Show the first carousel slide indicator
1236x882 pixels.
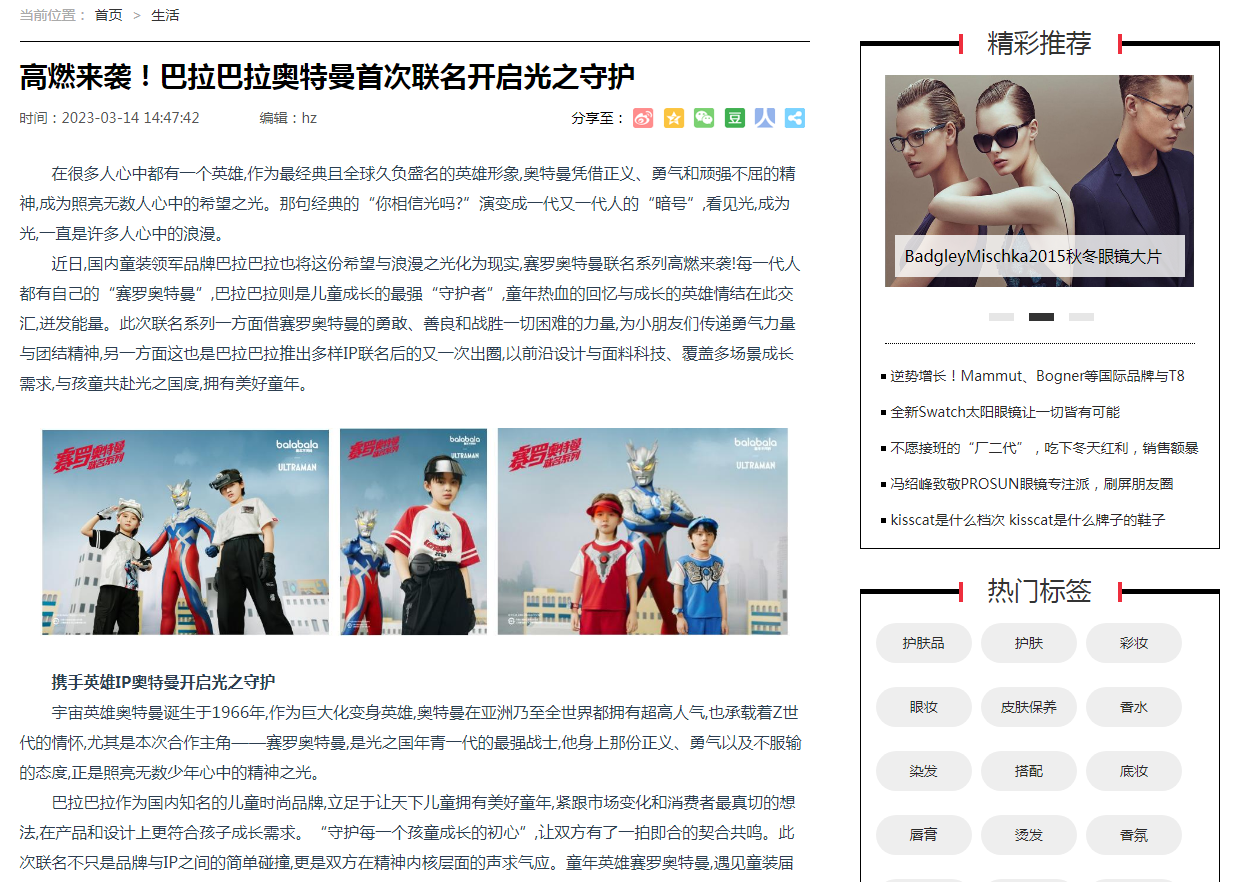tap(1001, 317)
